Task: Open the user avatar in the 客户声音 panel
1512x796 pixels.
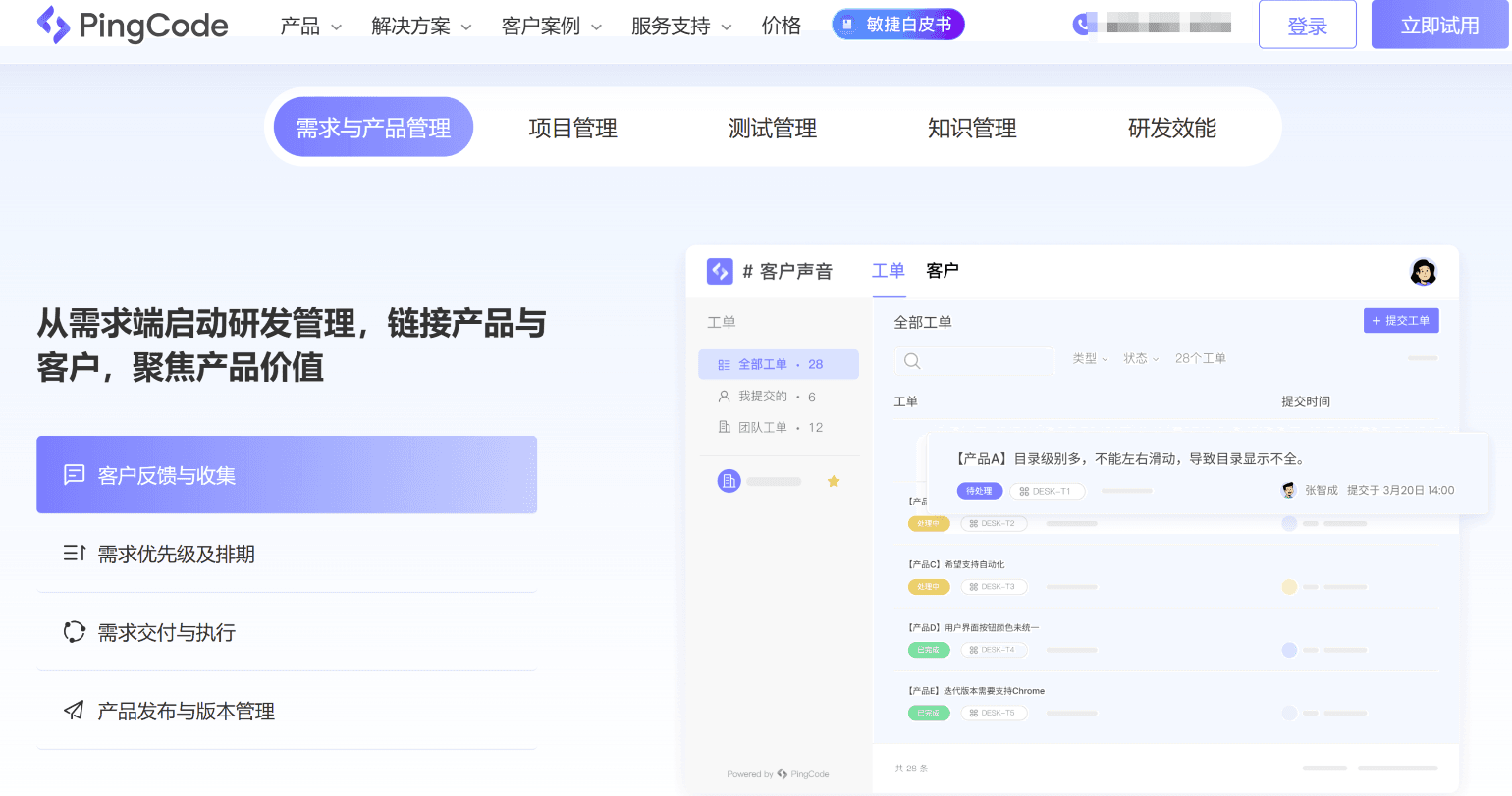Action: click(1423, 272)
